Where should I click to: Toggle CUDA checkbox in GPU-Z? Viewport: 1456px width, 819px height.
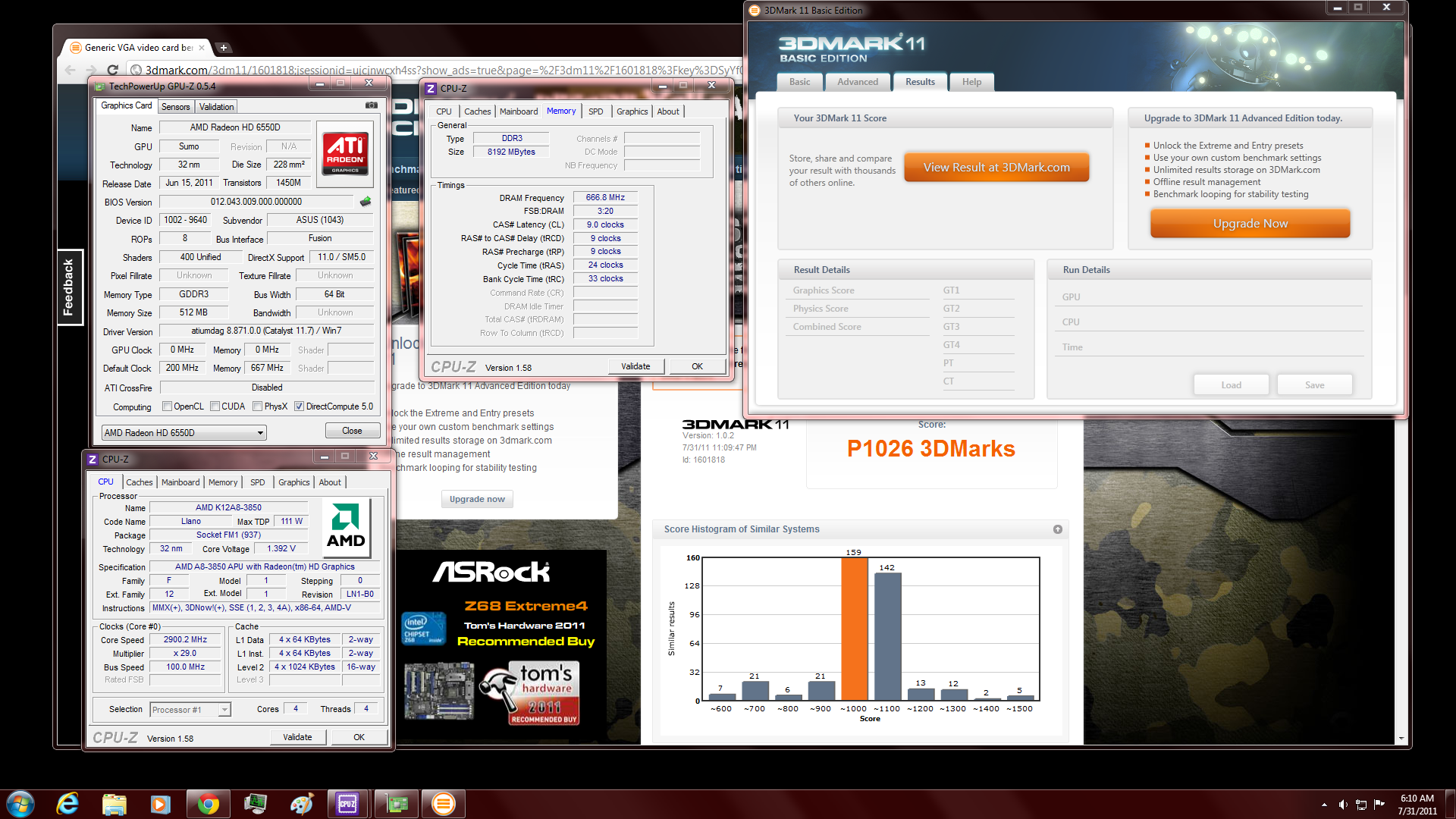click(x=215, y=406)
